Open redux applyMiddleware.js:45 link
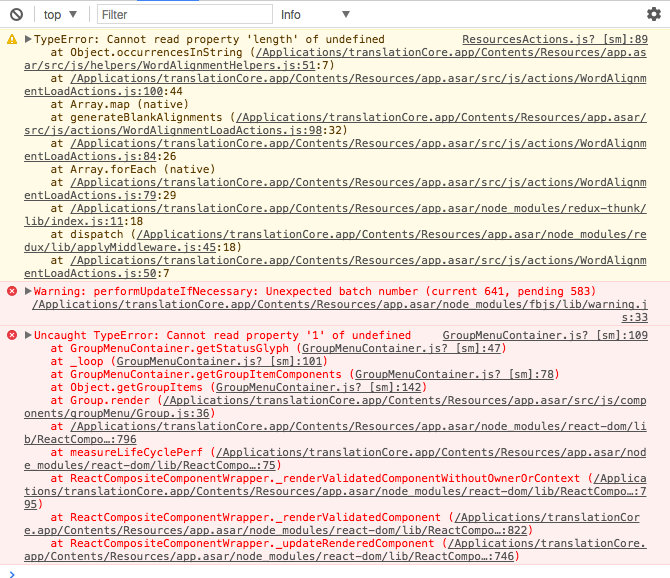 tap(335, 241)
